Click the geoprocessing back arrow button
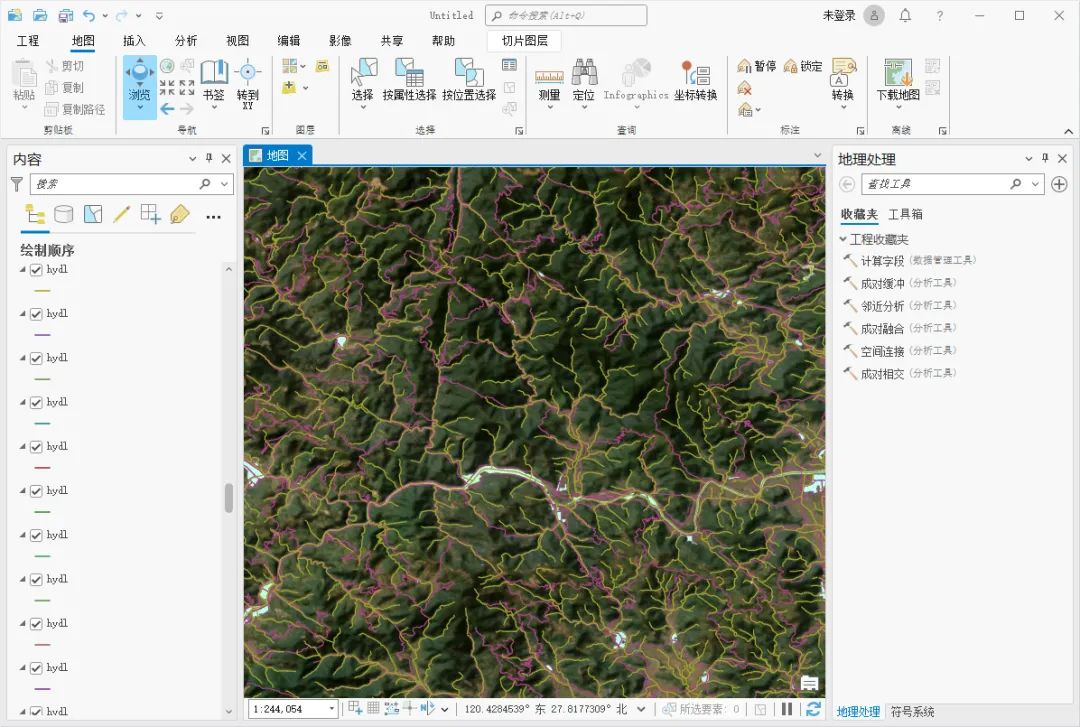Image resolution: width=1080 pixels, height=727 pixels. coord(847,184)
